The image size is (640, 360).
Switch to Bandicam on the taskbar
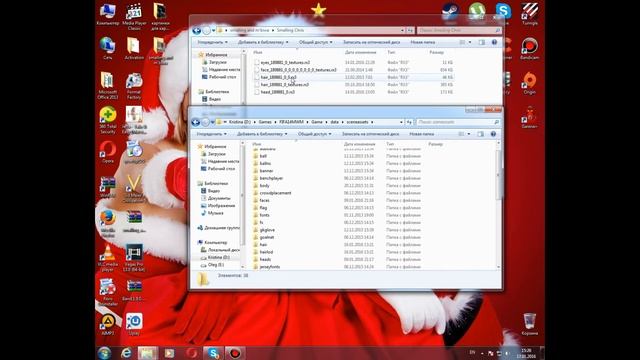point(235,353)
